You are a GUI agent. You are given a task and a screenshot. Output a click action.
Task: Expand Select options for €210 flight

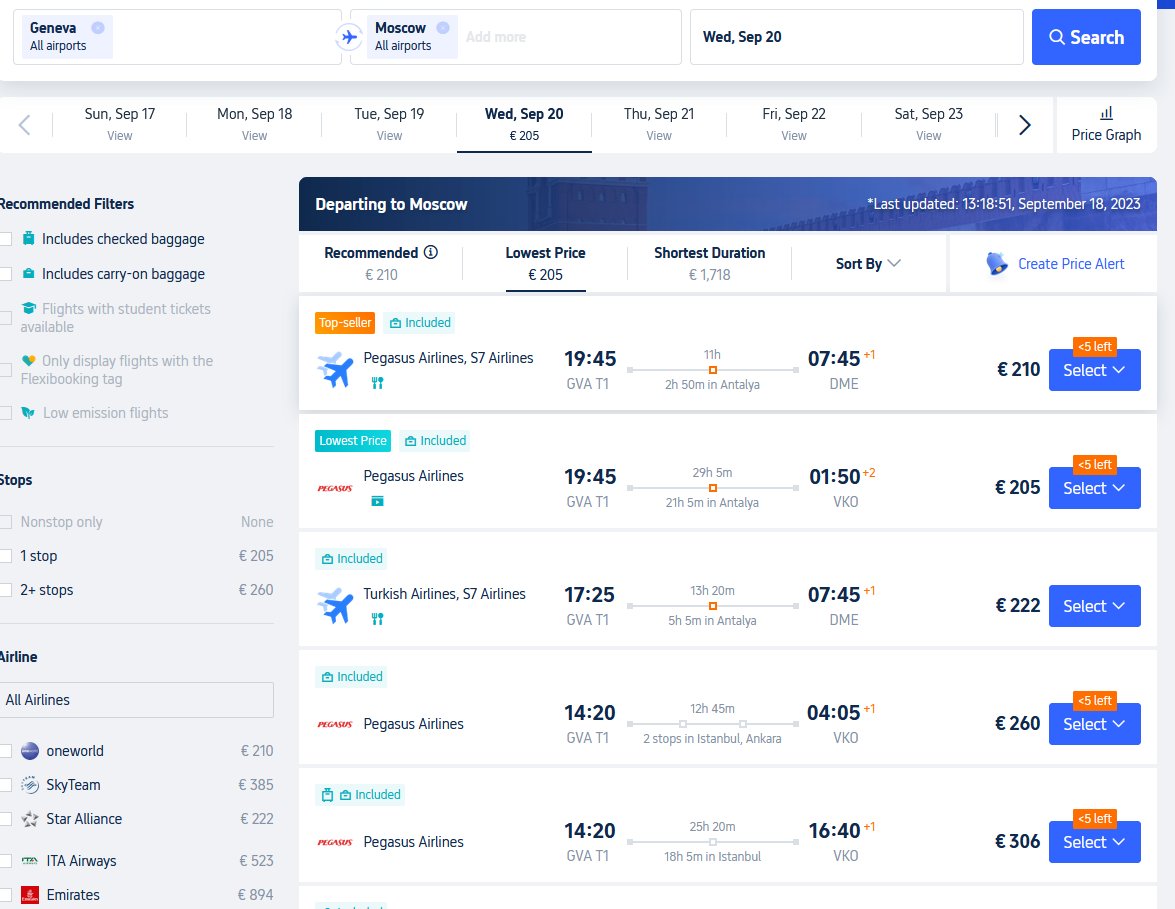click(1094, 370)
